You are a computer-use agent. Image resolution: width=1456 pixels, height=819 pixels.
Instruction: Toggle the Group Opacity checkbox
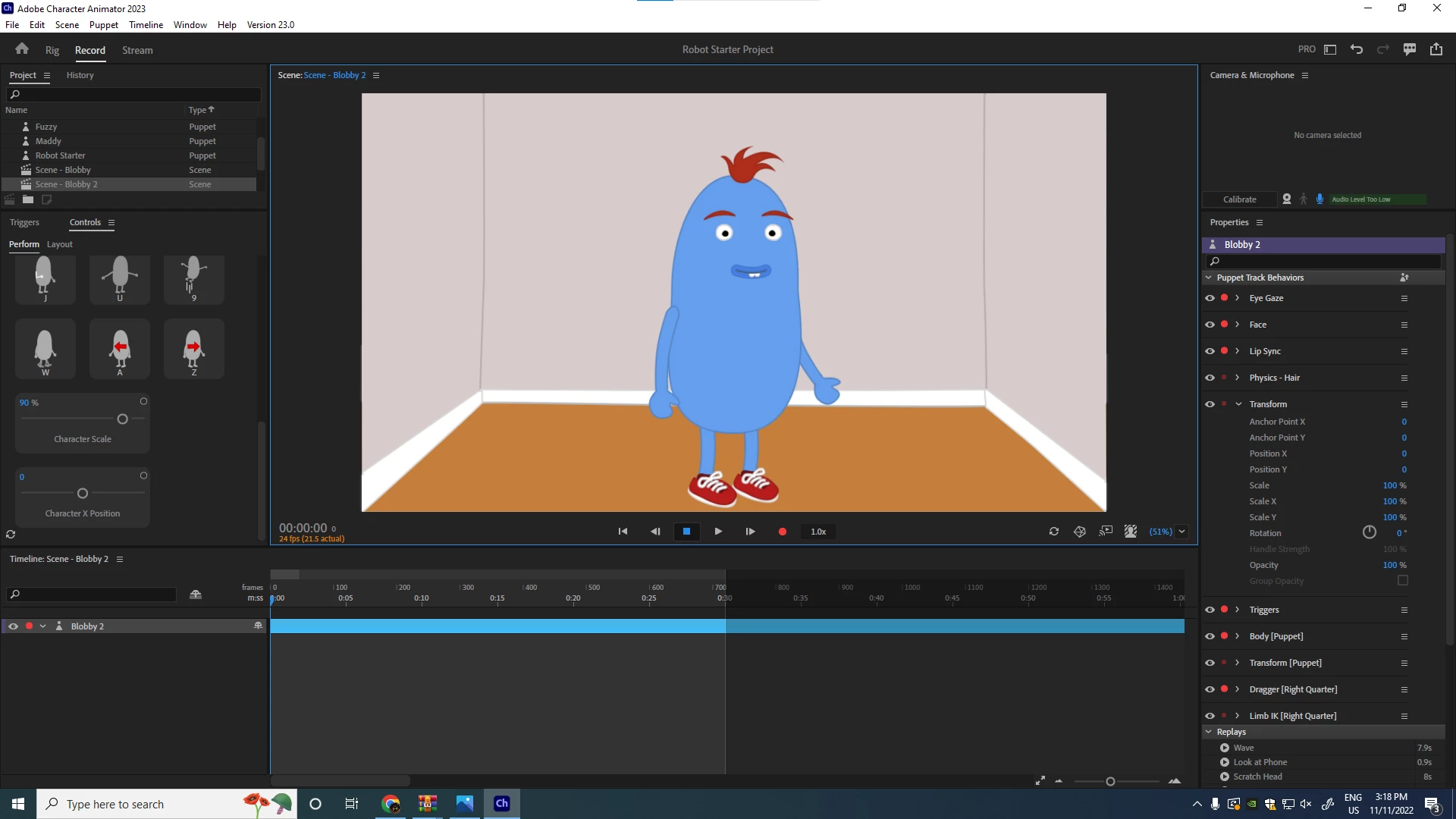pos(1403,581)
